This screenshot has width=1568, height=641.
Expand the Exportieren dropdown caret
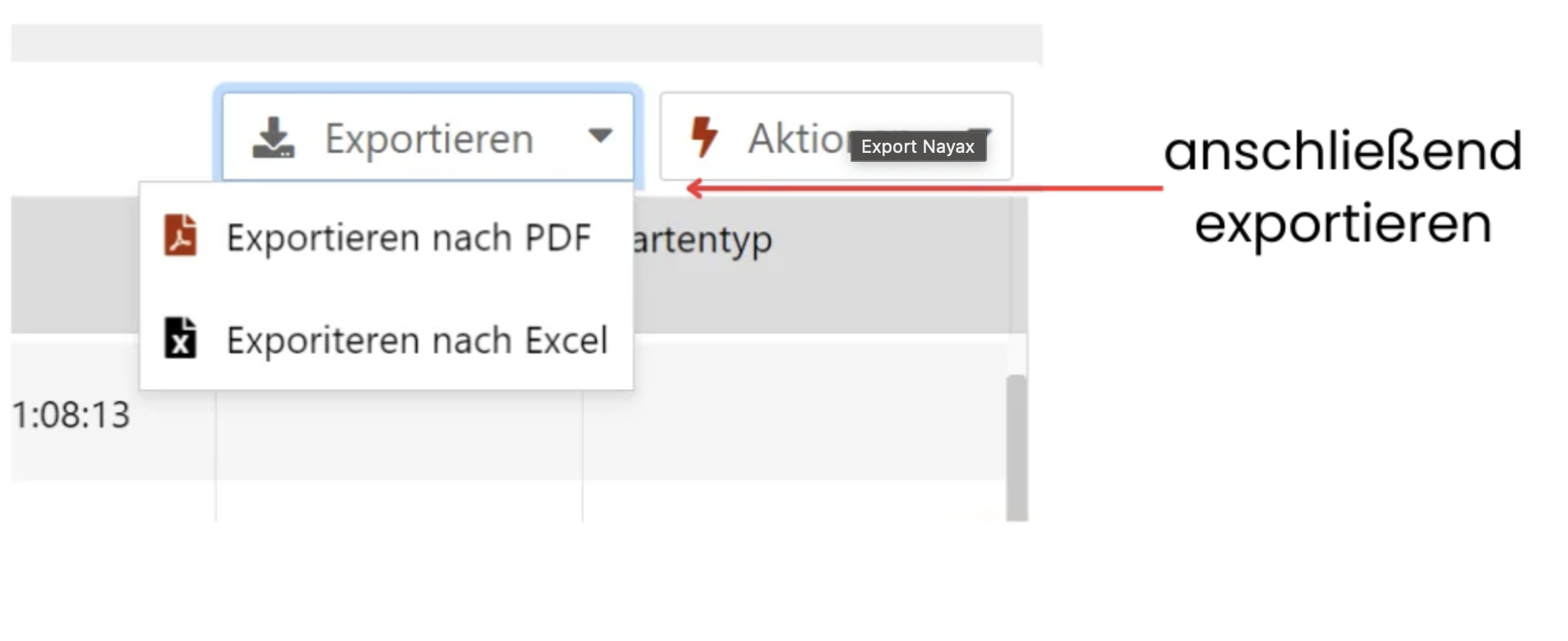[x=601, y=136]
